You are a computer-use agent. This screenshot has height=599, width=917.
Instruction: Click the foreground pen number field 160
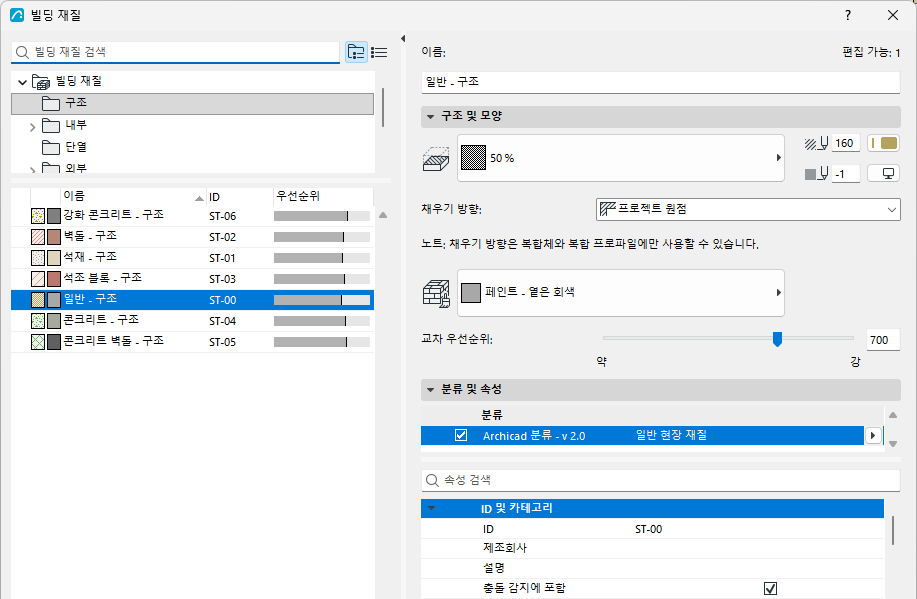[846, 143]
